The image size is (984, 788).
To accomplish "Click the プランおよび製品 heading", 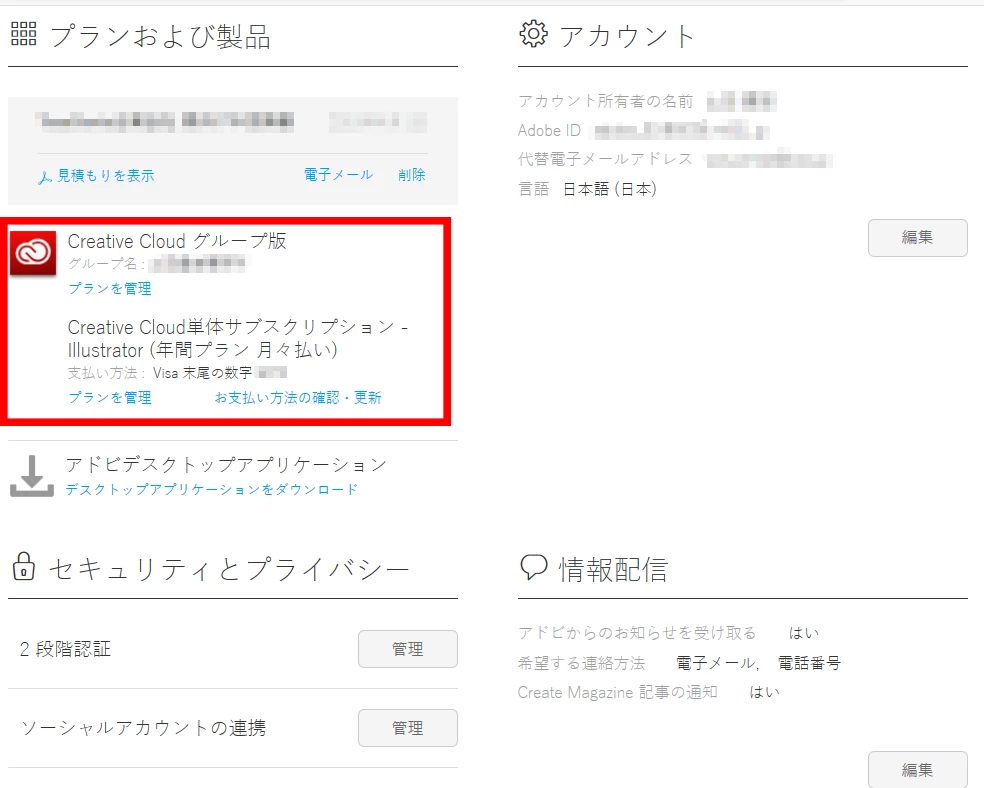I will click(160, 36).
